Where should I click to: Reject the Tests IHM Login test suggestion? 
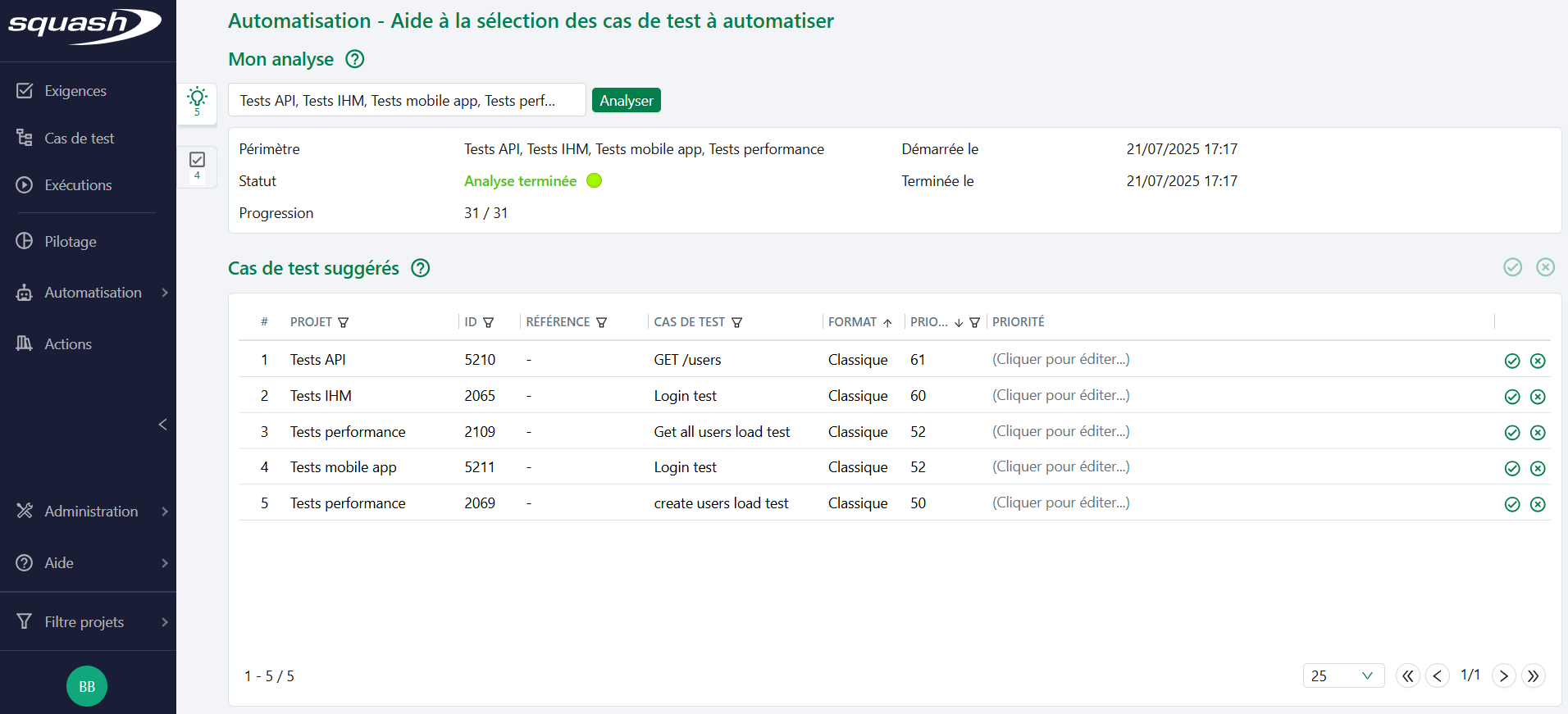[x=1538, y=397]
